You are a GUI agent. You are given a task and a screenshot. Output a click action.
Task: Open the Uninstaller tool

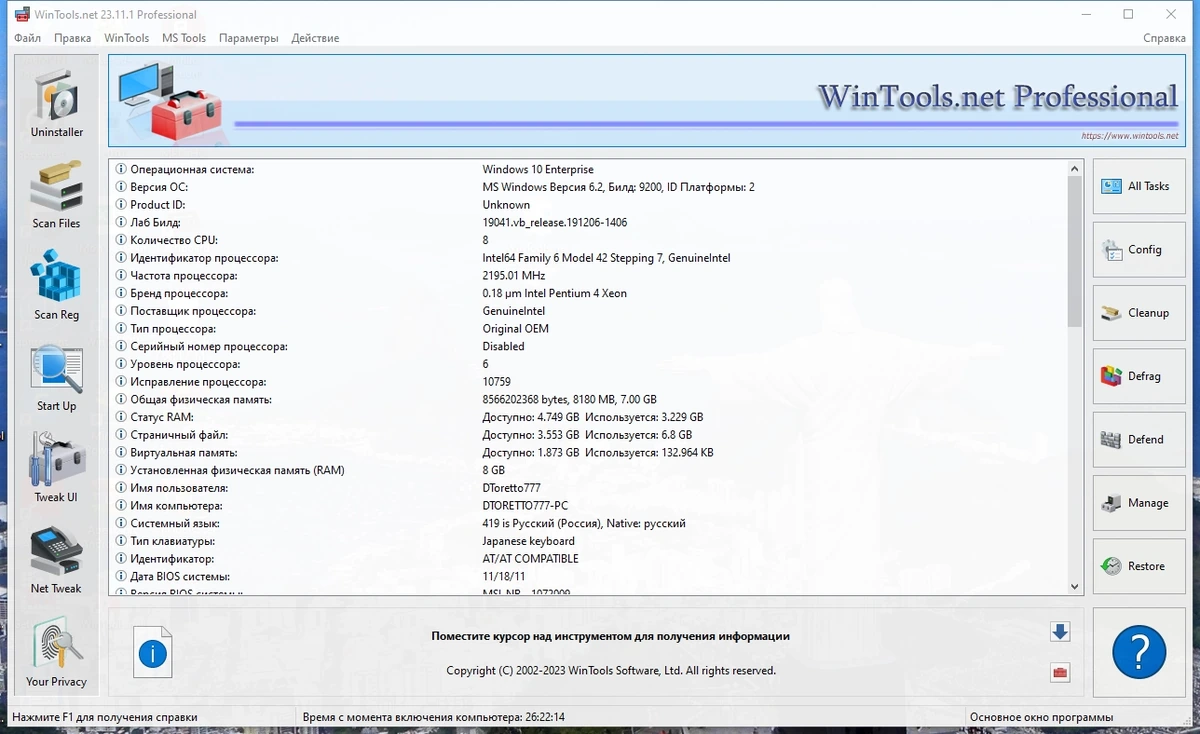(x=57, y=102)
